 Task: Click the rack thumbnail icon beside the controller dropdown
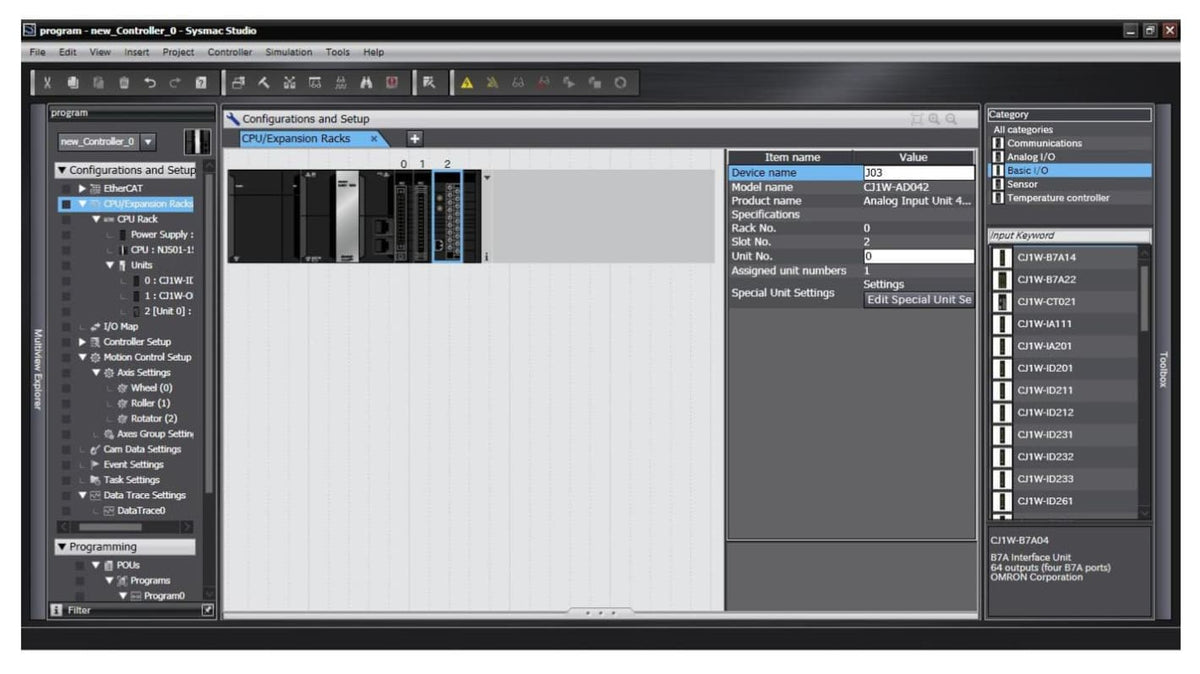(x=197, y=142)
